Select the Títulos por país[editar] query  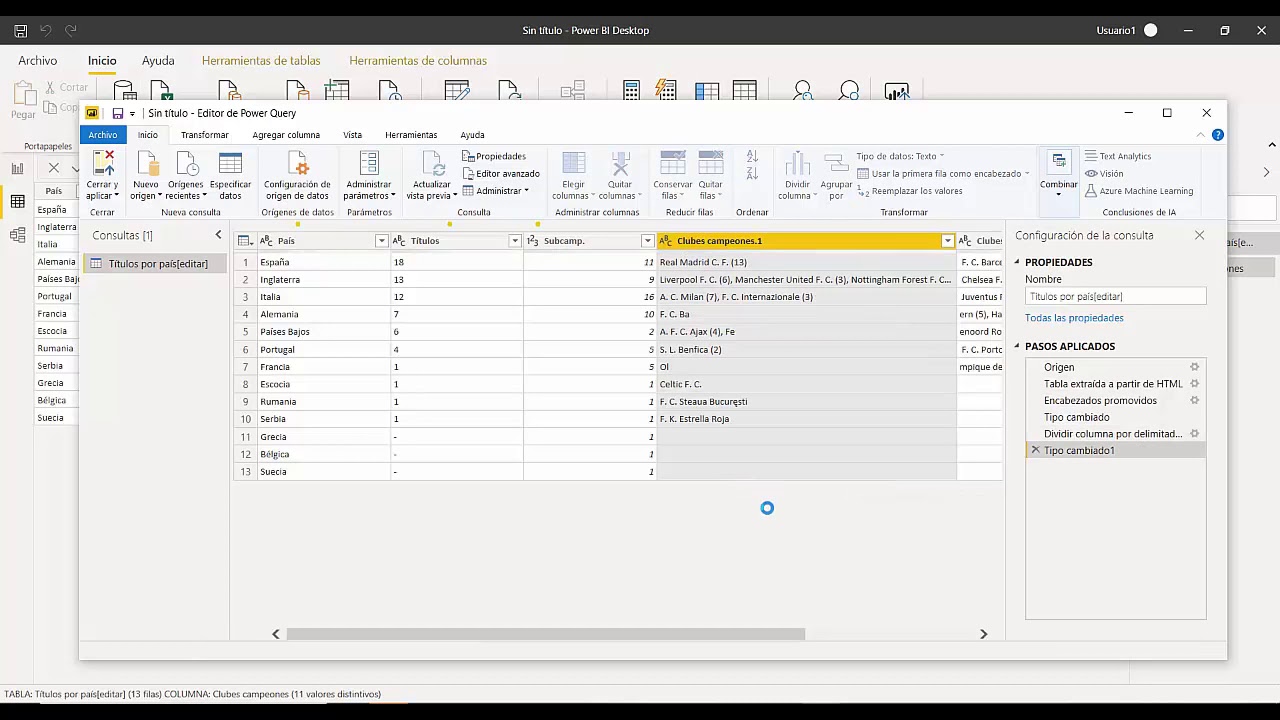tap(156, 264)
